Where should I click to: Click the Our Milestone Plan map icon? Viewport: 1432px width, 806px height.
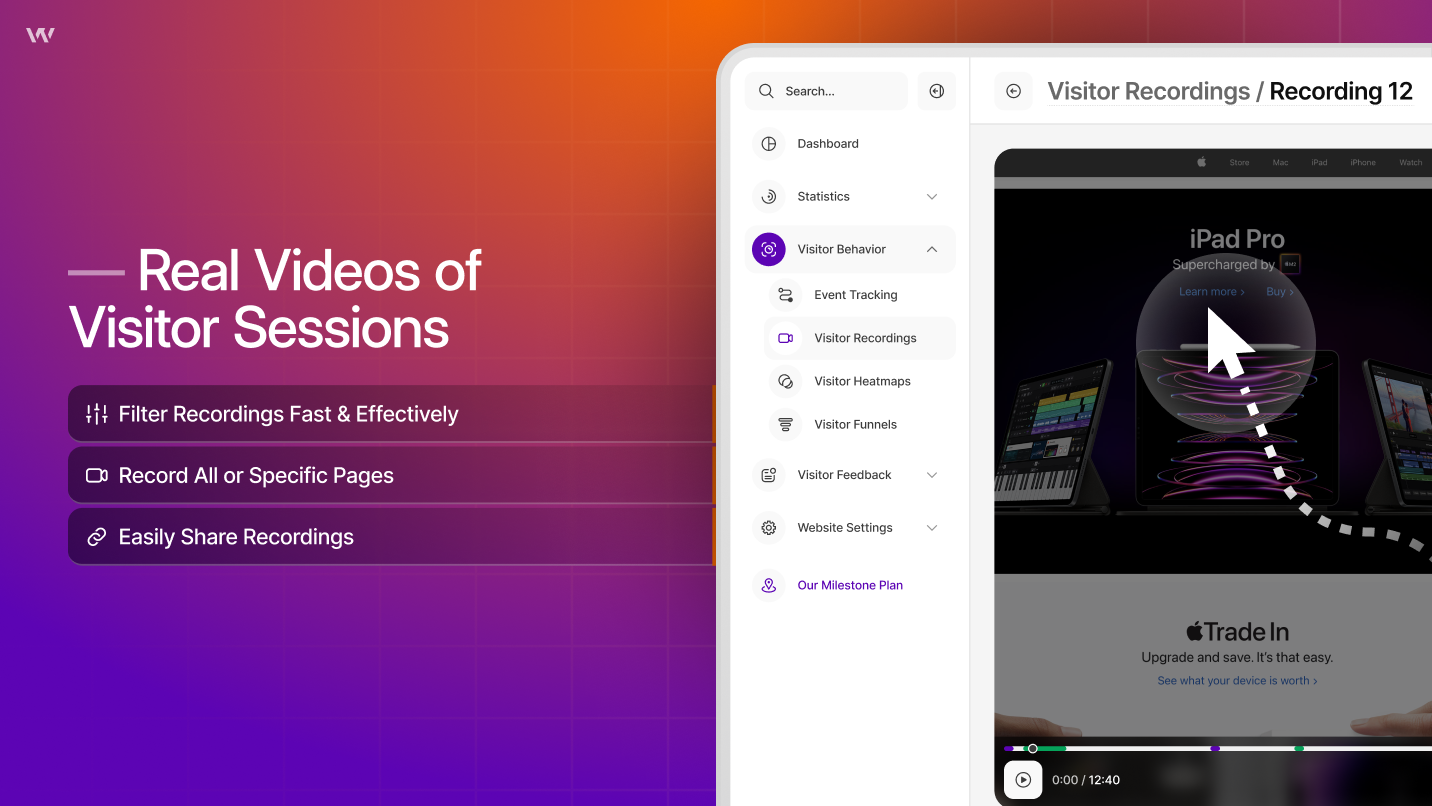tap(769, 586)
